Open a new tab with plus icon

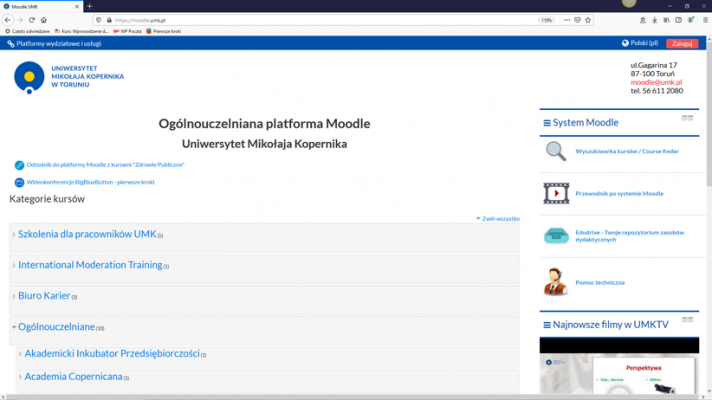(89, 6)
